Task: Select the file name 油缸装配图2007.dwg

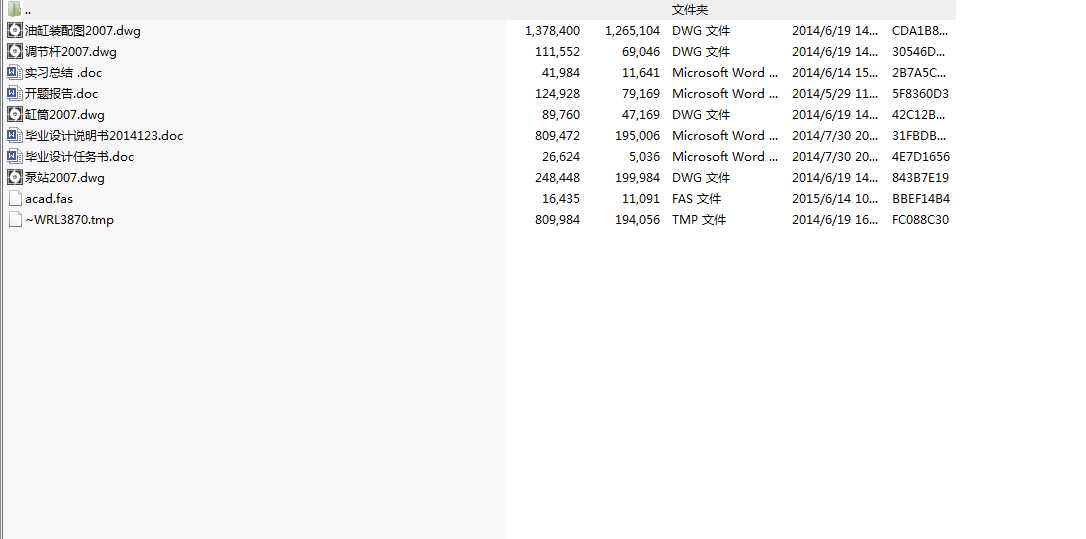Action: [x=83, y=31]
